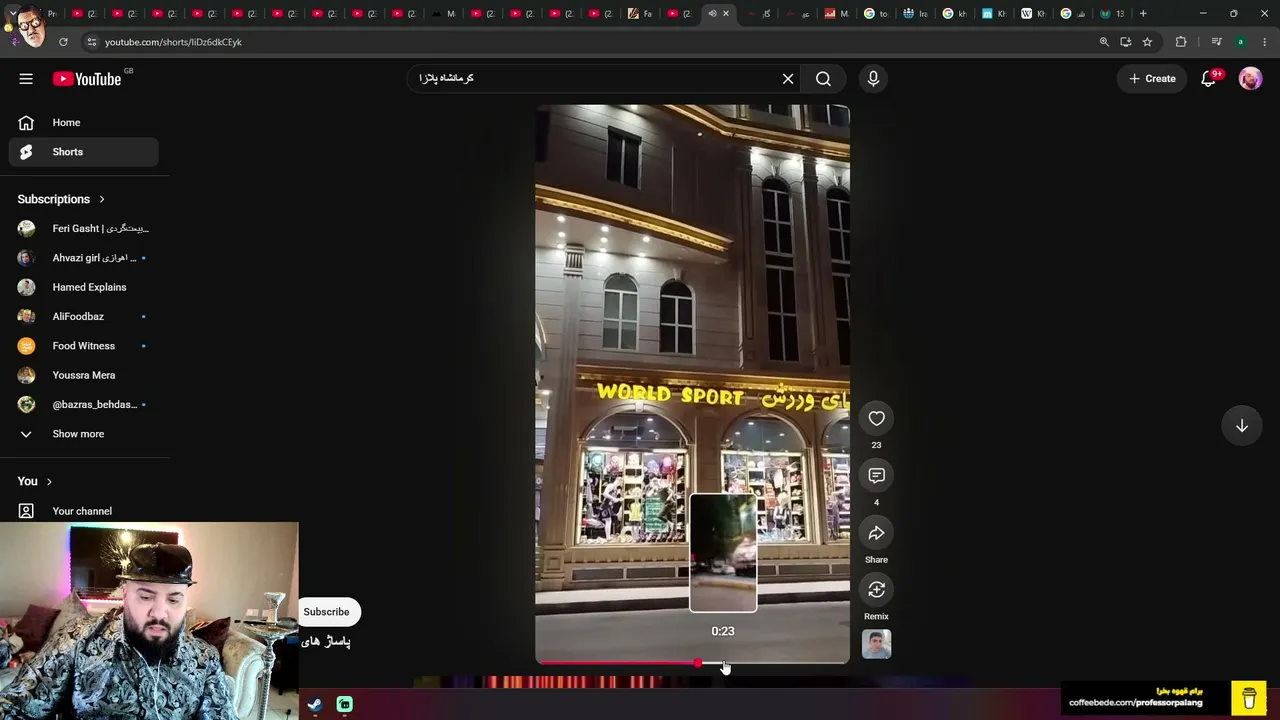Go to the YouTube logo homepage
The height and width of the screenshot is (720, 1280).
click(x=87, y=79)
